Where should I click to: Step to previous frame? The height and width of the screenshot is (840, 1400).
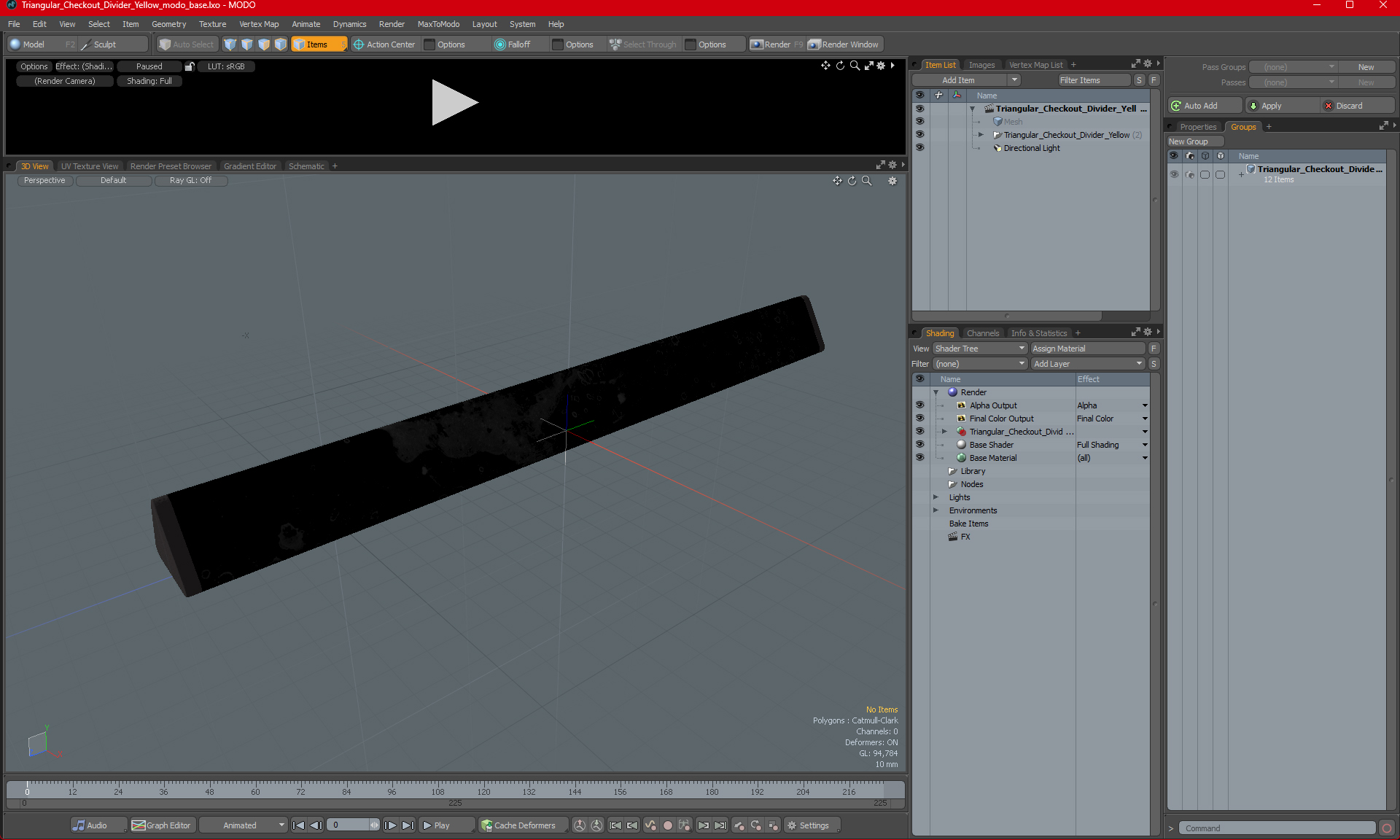(x=316, y=825)
